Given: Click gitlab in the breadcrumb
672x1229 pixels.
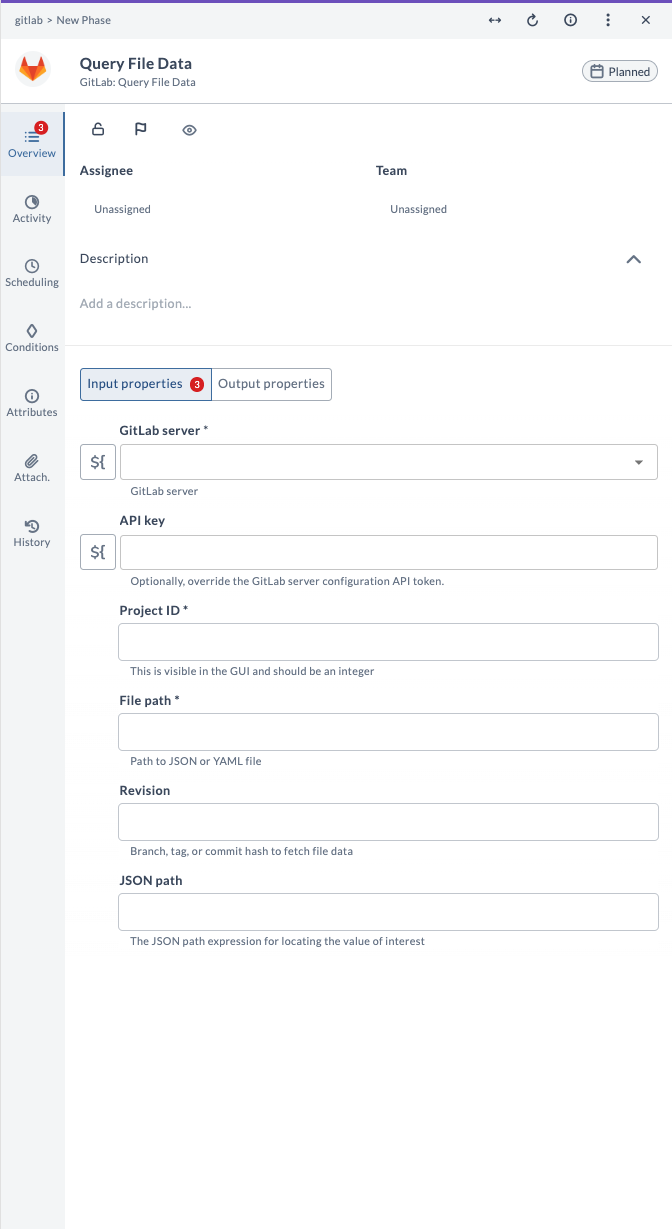Looking at the screenshot, I should coord(28,20).
